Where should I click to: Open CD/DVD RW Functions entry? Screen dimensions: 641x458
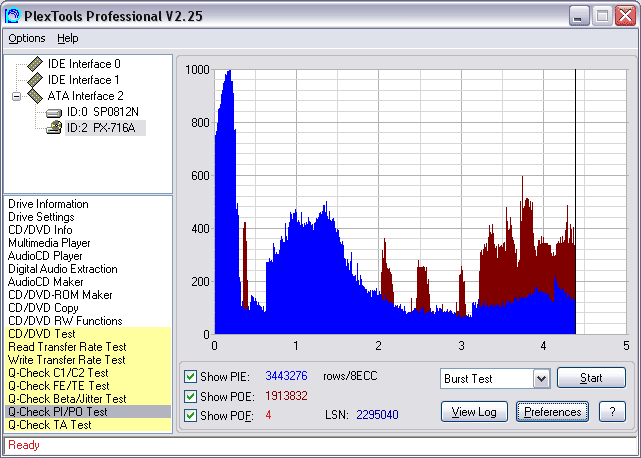pos(65,321)
